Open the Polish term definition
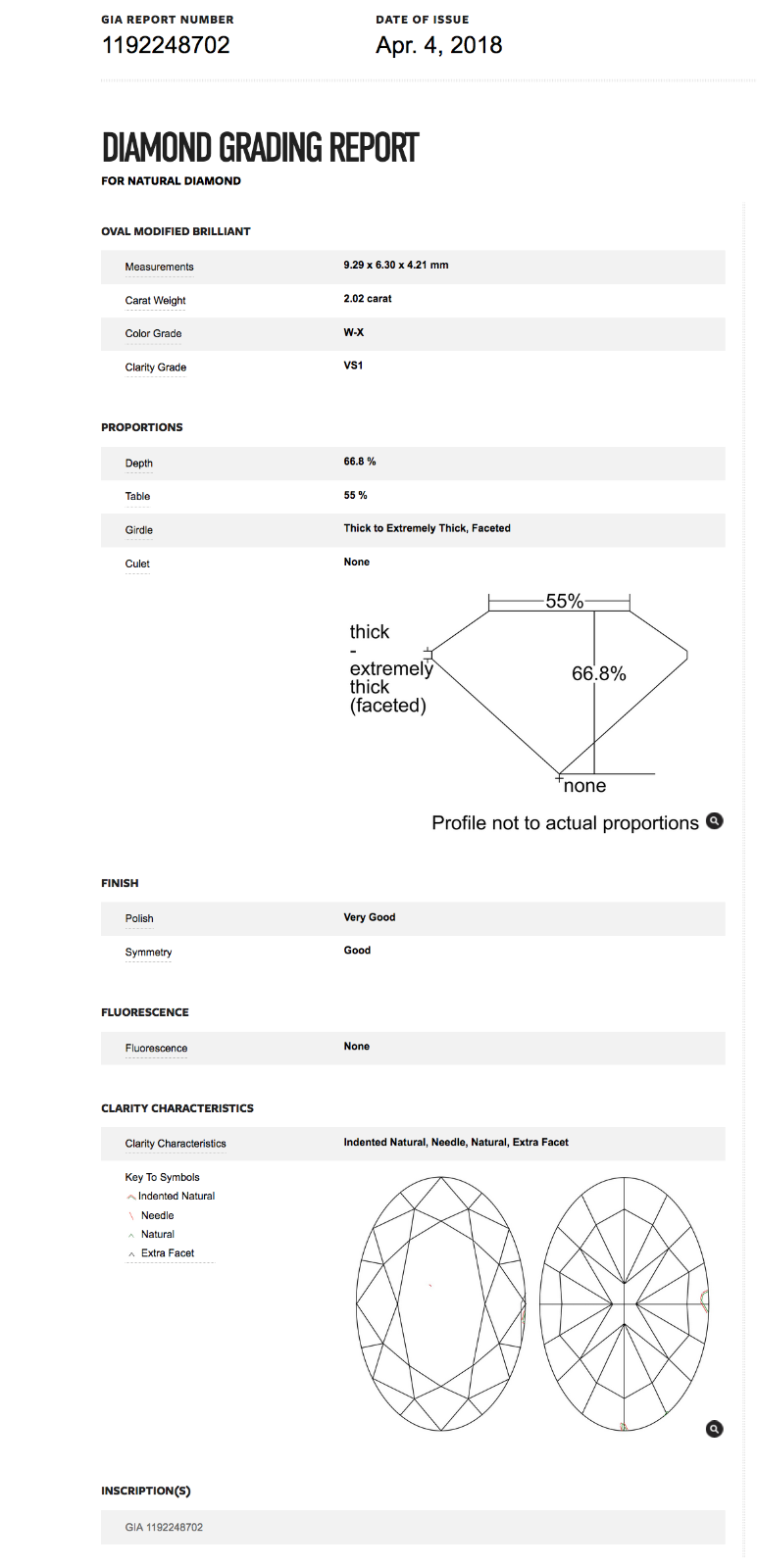Image resolution: width=757 pixels, height=1568 pixels. point(138,918)
